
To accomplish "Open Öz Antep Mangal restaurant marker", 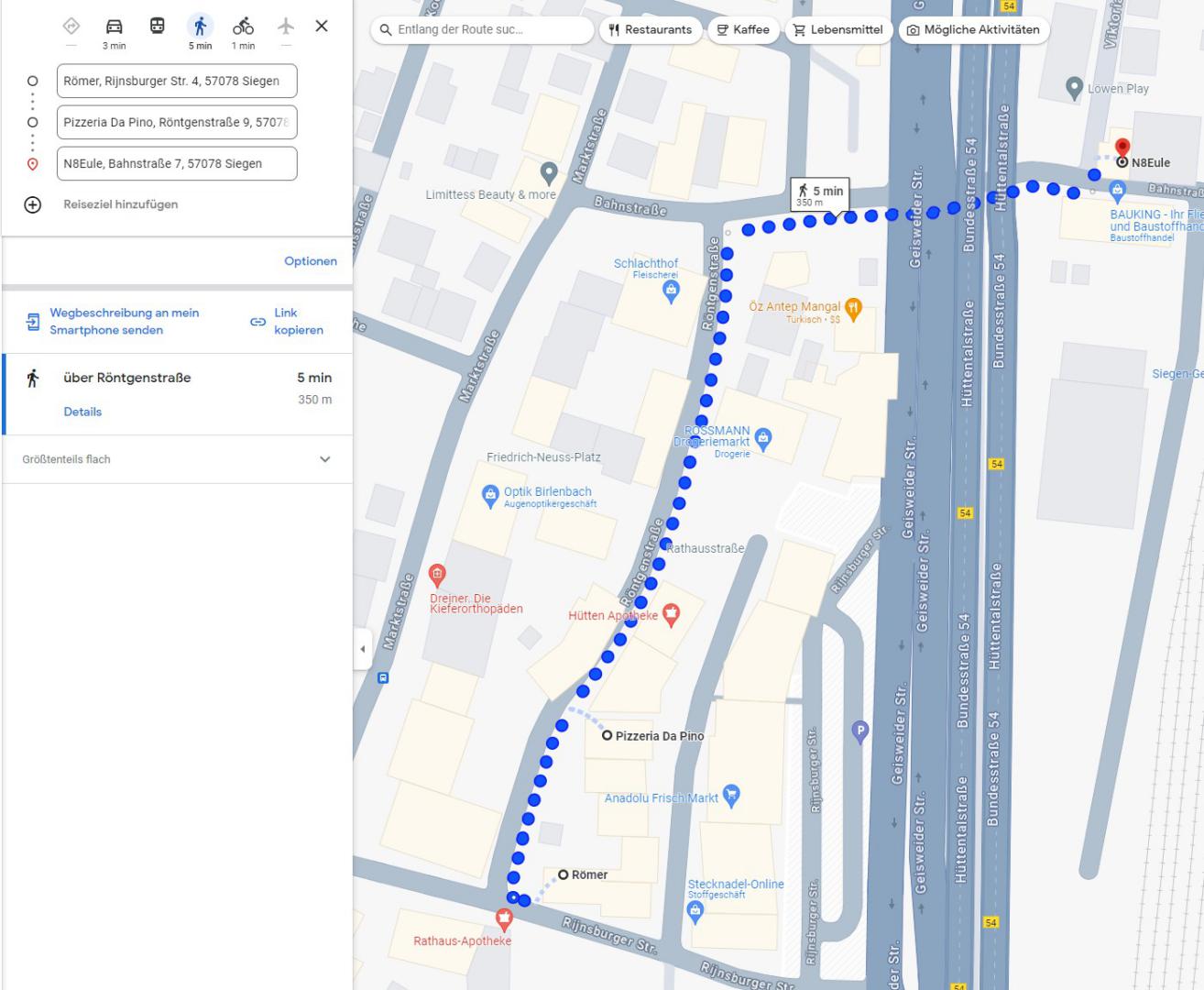I will (x=853, y=308).
